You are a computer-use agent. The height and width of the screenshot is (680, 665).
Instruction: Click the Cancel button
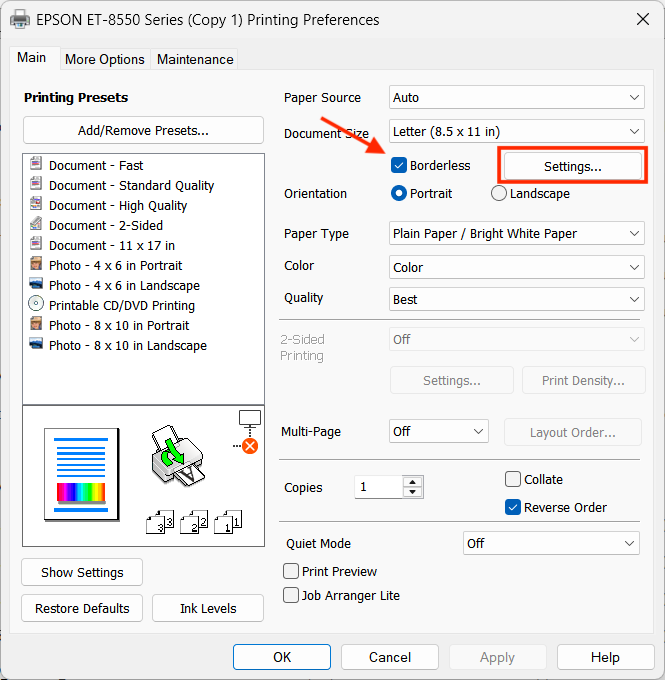point(390,657)
